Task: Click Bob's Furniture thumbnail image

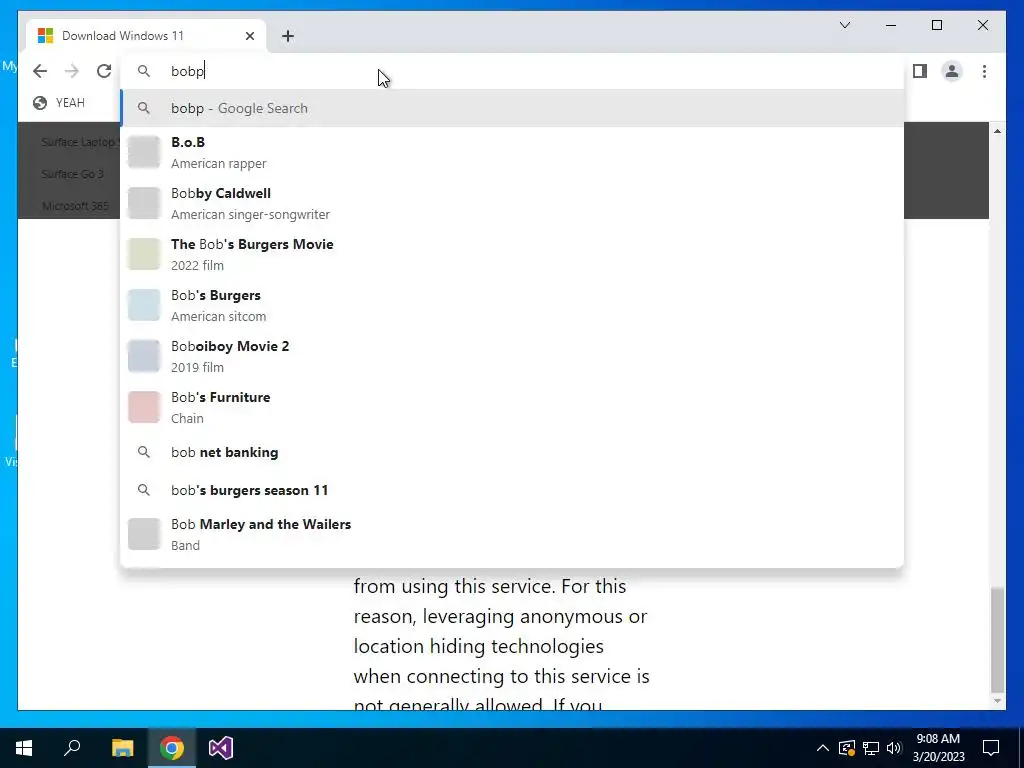Action: click(144, 407)
